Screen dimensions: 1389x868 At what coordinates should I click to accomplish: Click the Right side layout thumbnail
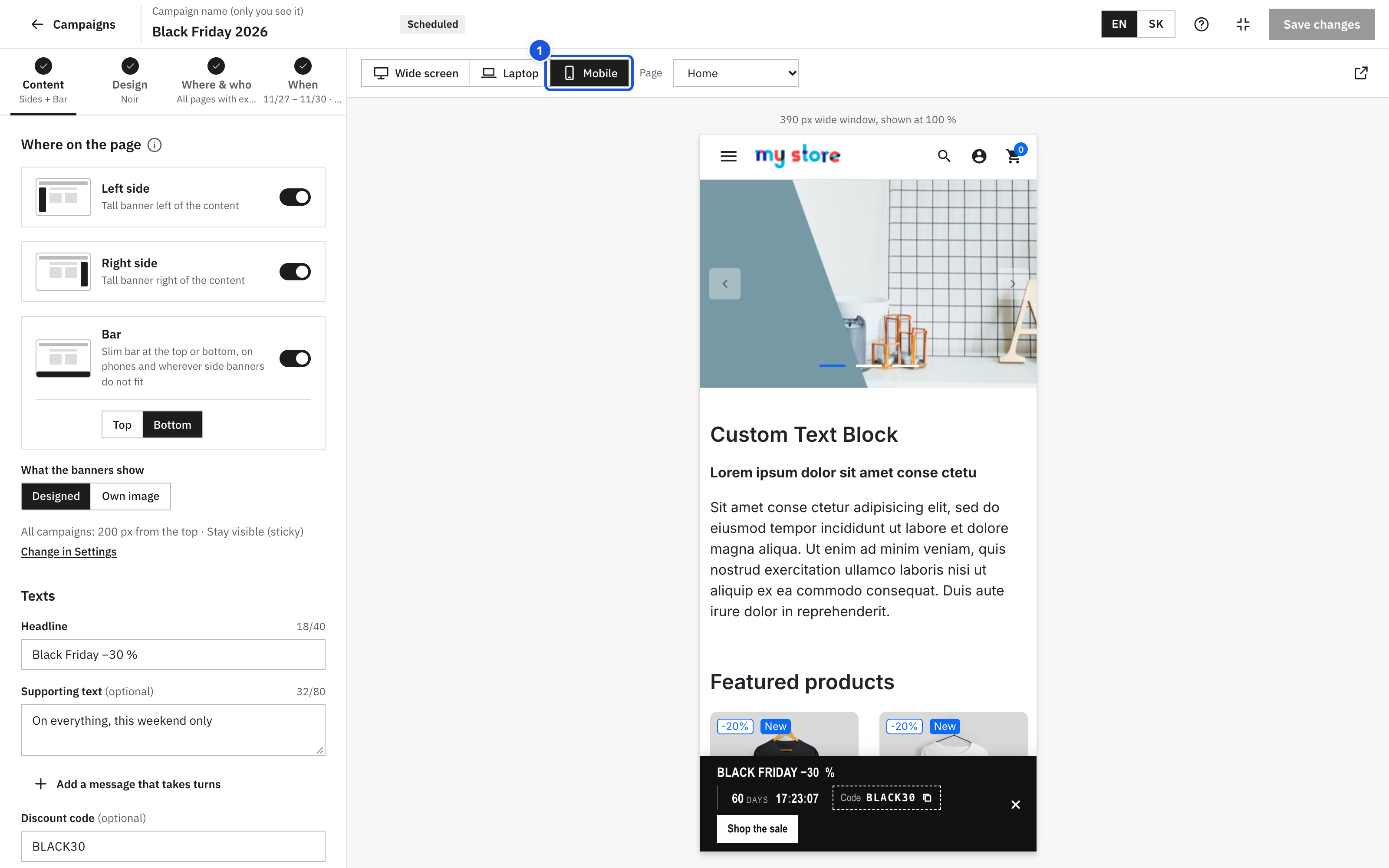[x=63, y=272]
